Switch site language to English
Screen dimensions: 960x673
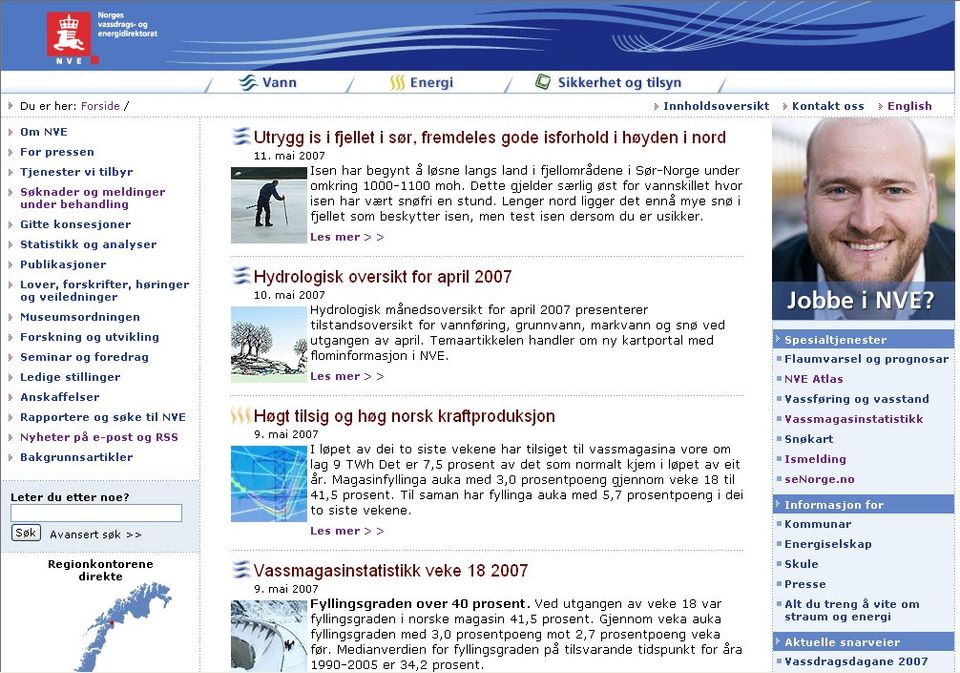pyautogui.click(x=909, y=105)
